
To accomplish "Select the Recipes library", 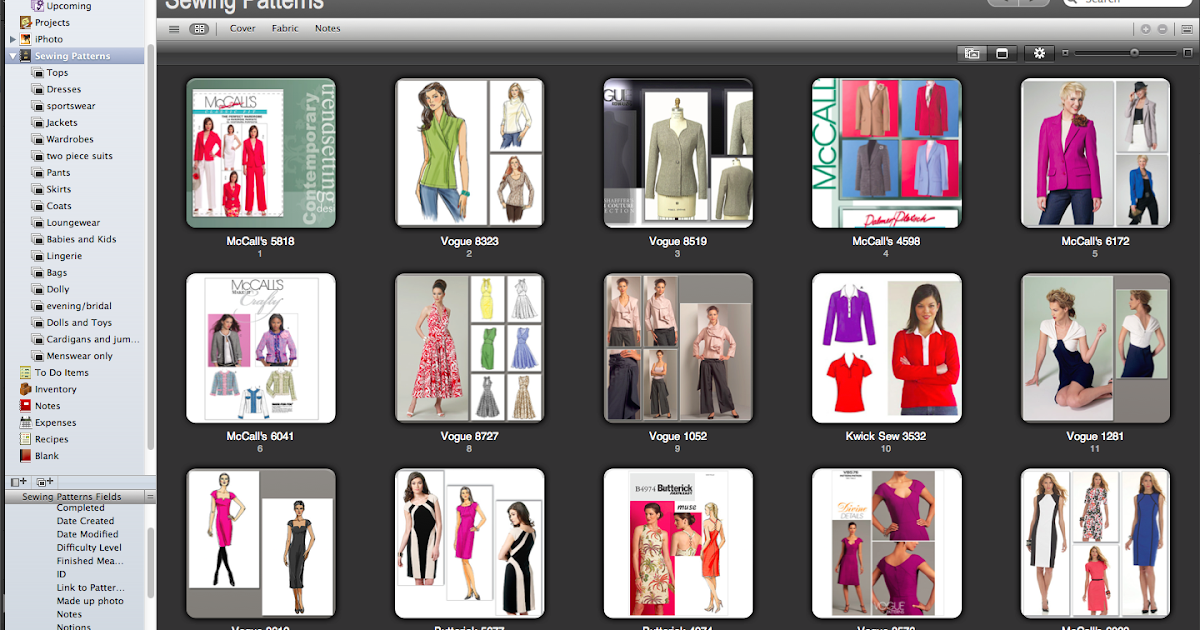I will point(52,439).
